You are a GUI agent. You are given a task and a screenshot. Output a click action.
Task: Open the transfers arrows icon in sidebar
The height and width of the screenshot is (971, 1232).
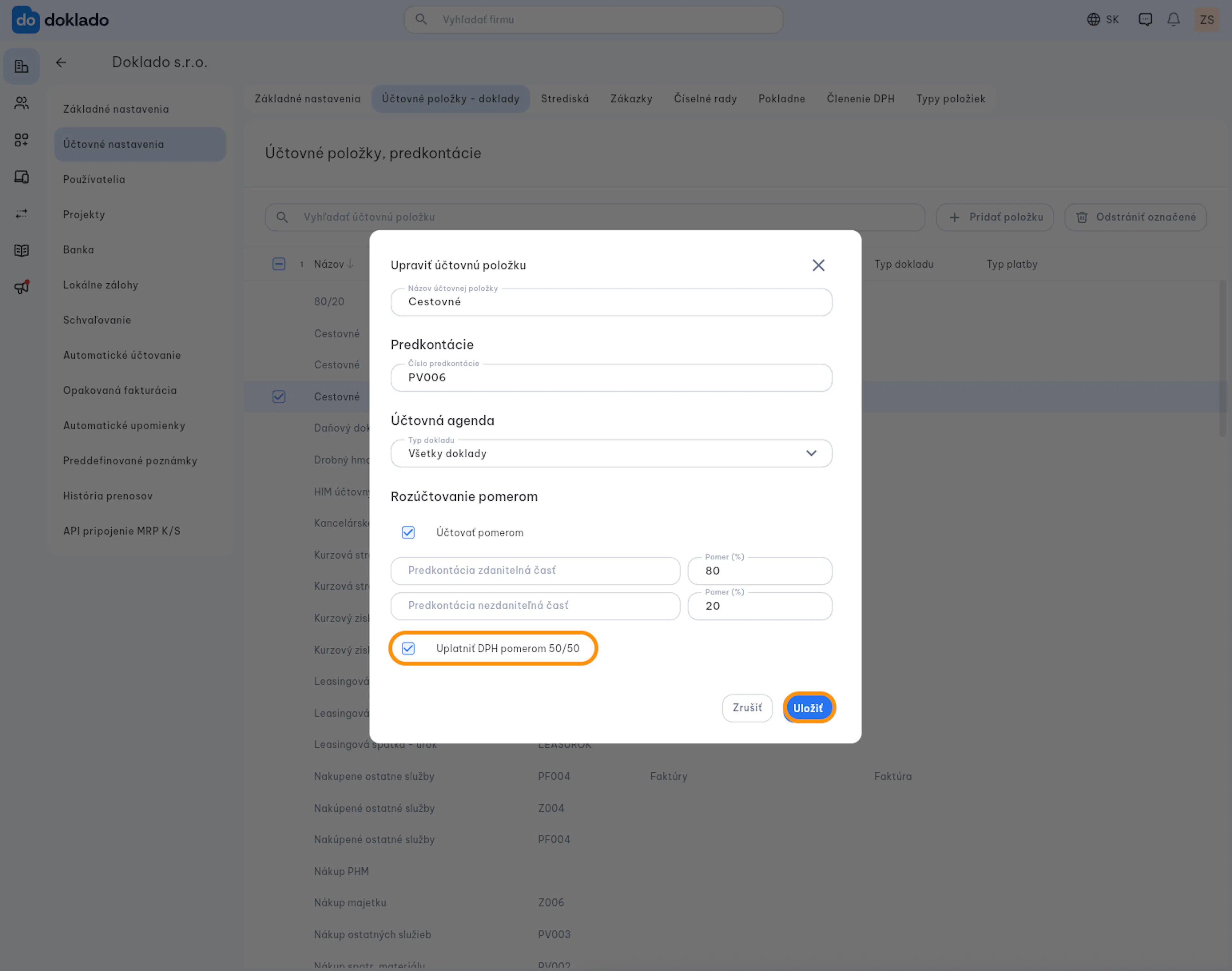(21, 214)
